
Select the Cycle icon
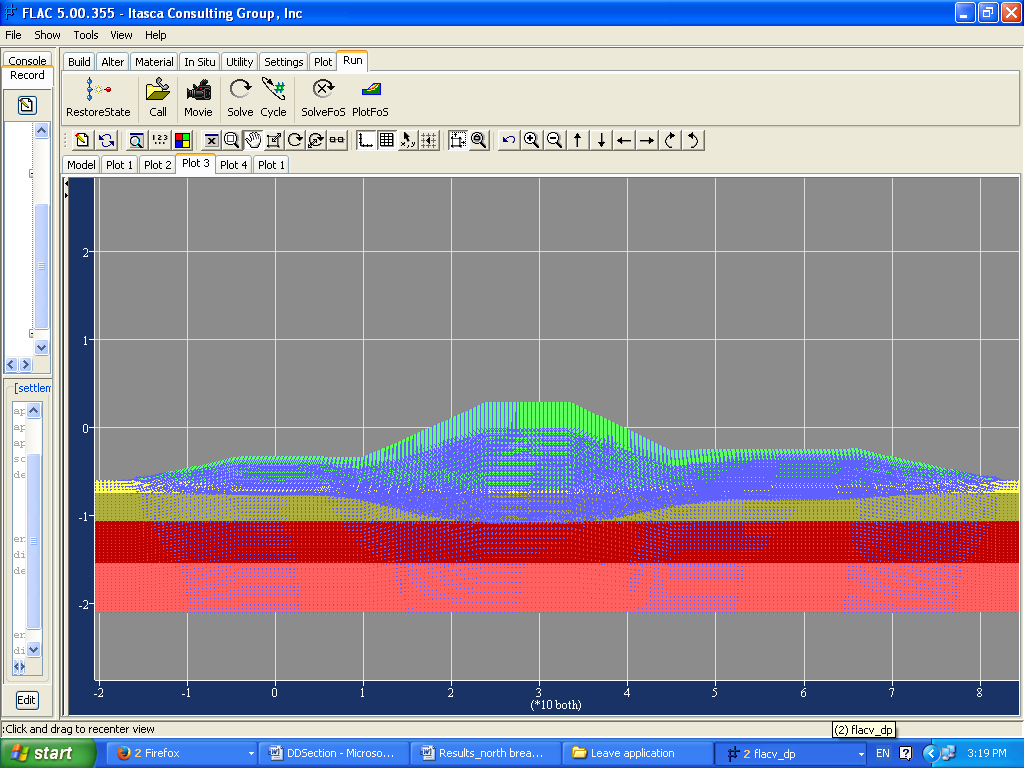tap(273, 97)
